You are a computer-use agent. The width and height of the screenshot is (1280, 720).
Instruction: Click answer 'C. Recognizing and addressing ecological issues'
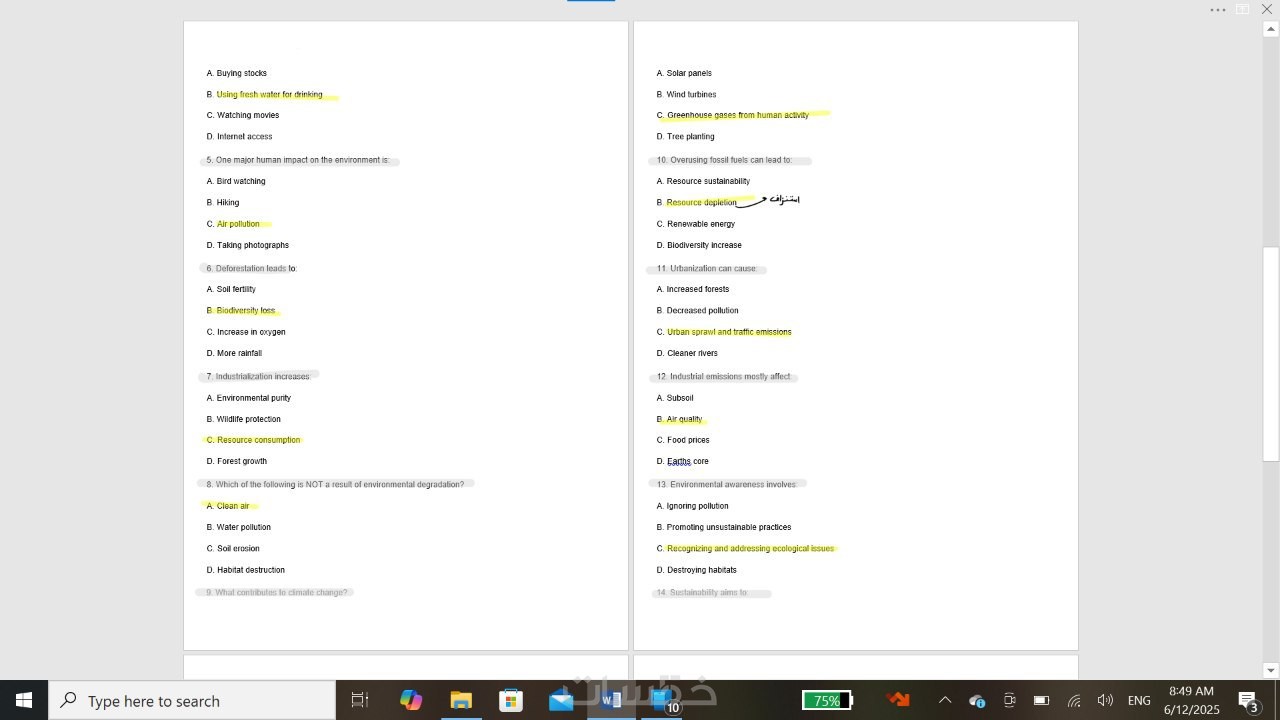pyautogui.click(x=745, y=548)
